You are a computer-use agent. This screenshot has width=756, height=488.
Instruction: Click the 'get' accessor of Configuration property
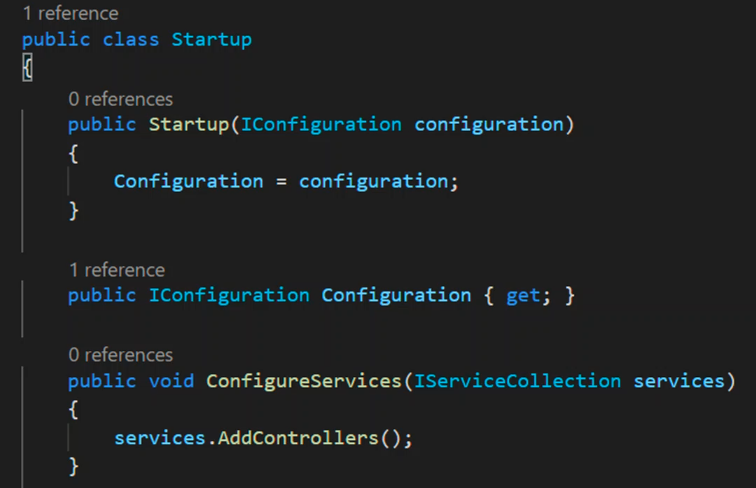[x=523, y=296]
